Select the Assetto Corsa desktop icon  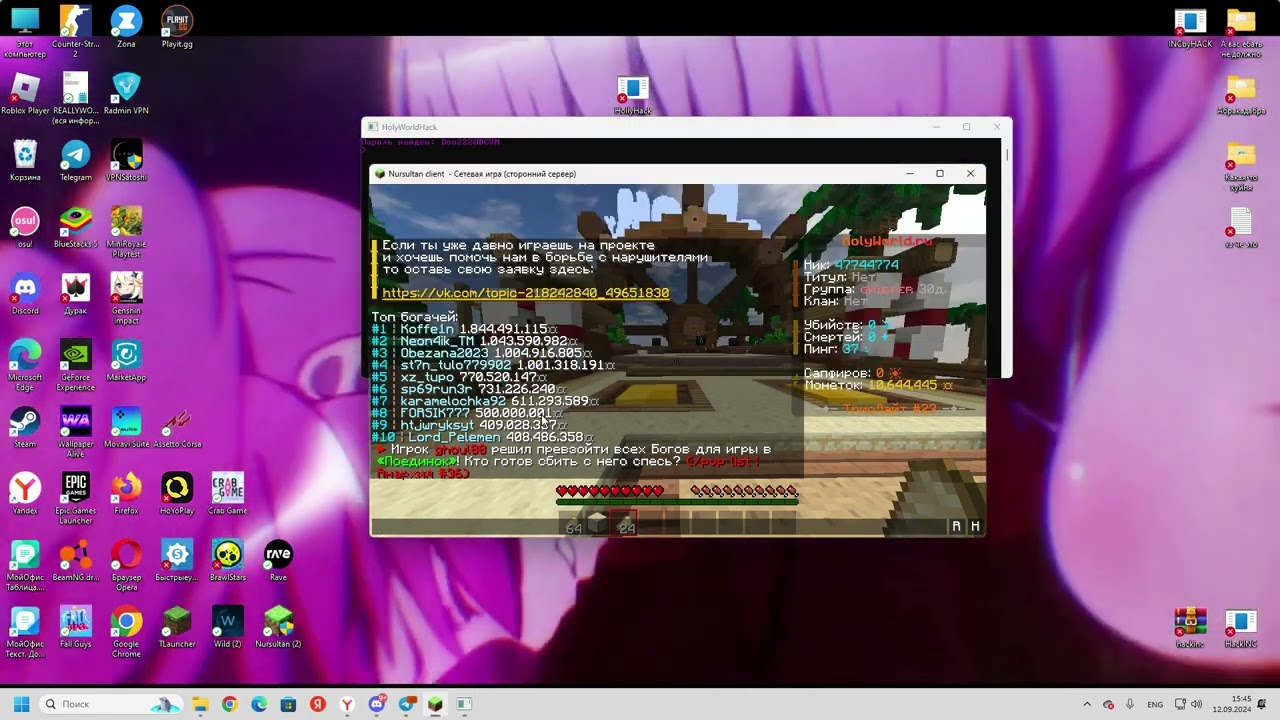point(177,427)
